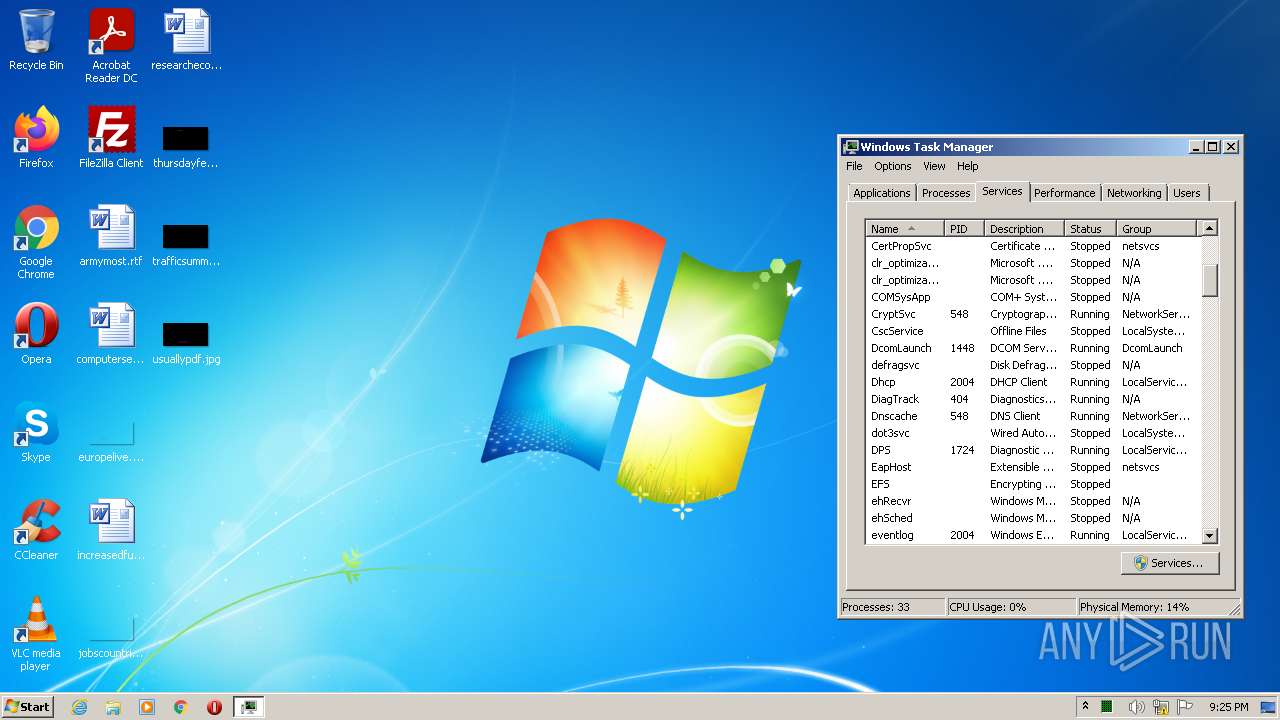Select the Dhcp service row
This screenshot has height=720, width=1280.
pos(1032,382)
